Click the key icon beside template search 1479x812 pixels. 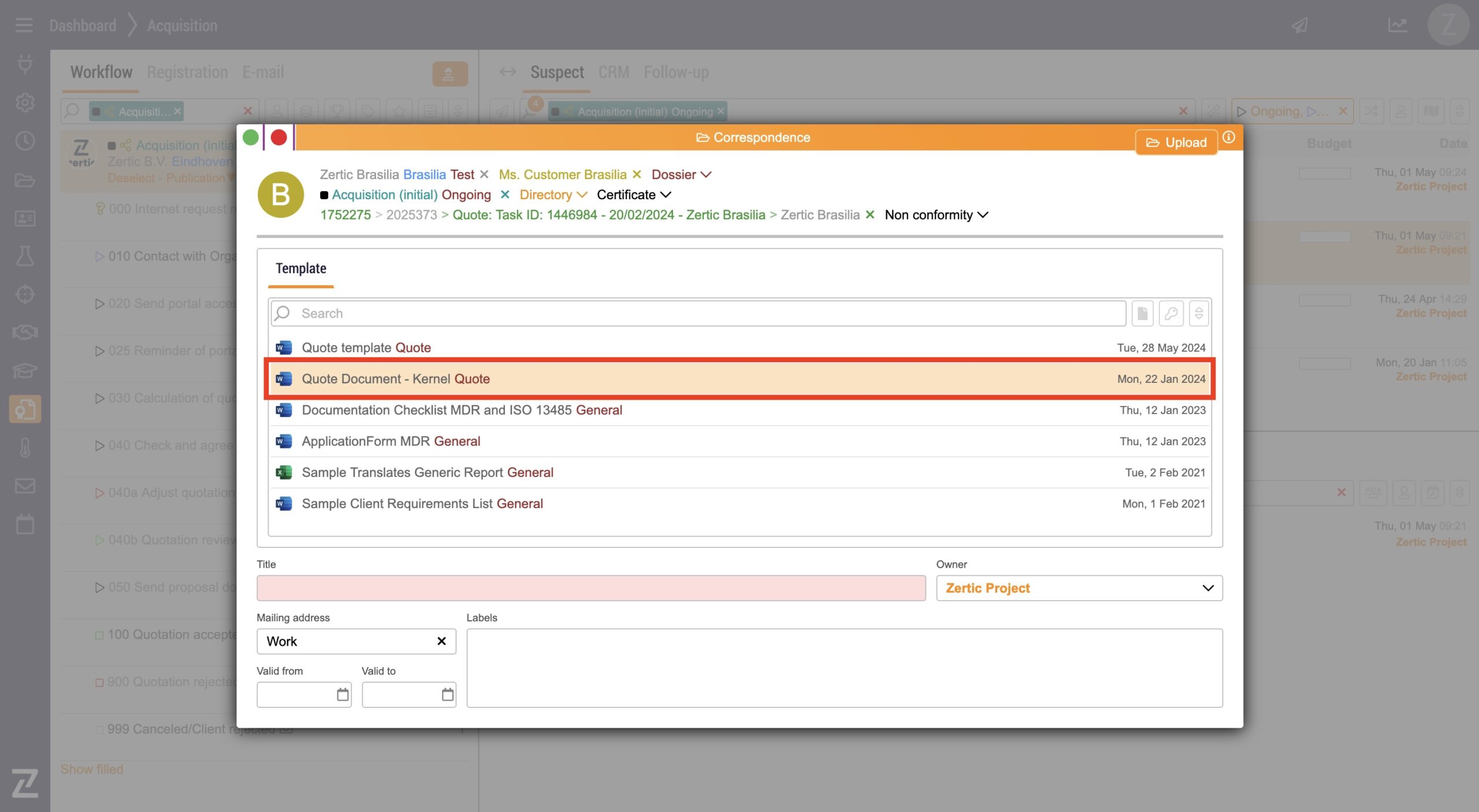[x=1170, y=313]
